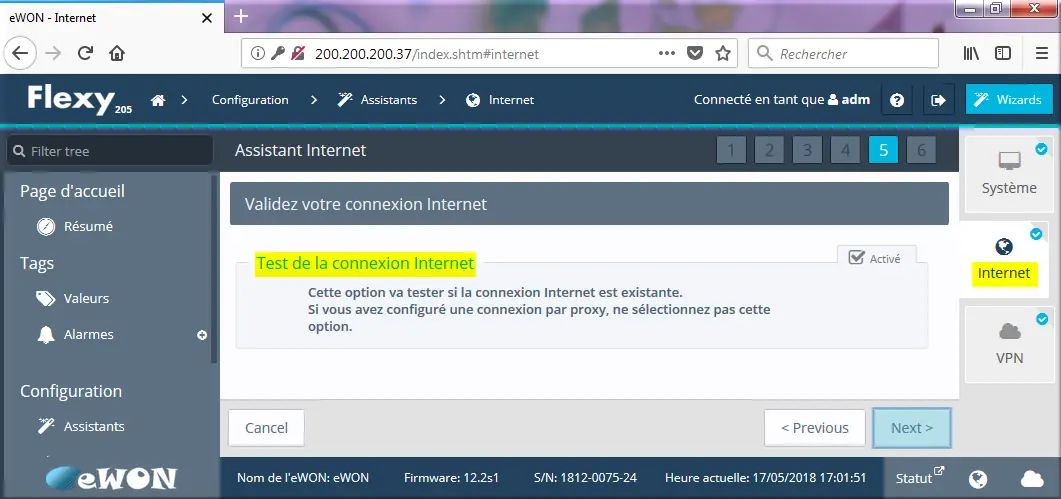Viewport: 1061px width, 499px height.
Task: Open a new browser tab
Action: tap(241, 16)
